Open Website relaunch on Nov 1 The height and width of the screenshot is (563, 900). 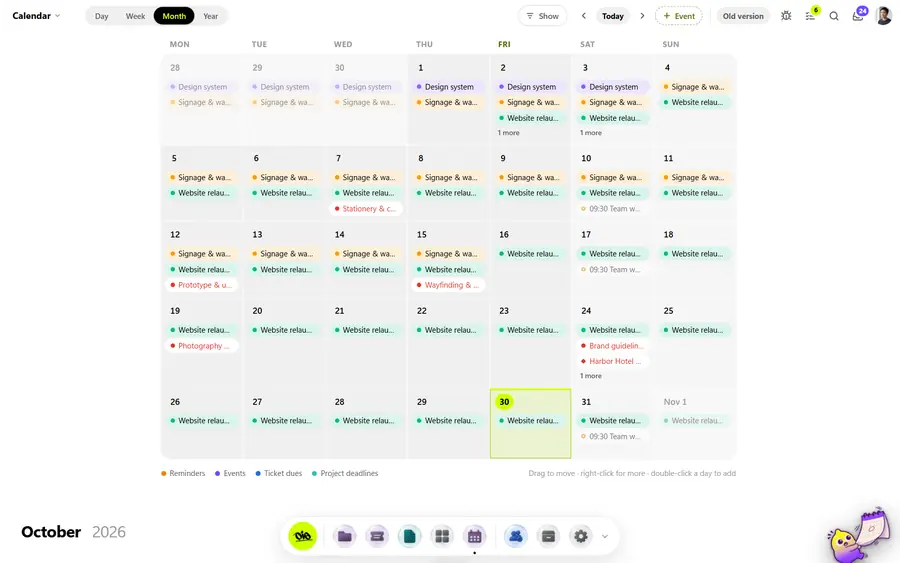pyautogui.click(x=695, y=421)
